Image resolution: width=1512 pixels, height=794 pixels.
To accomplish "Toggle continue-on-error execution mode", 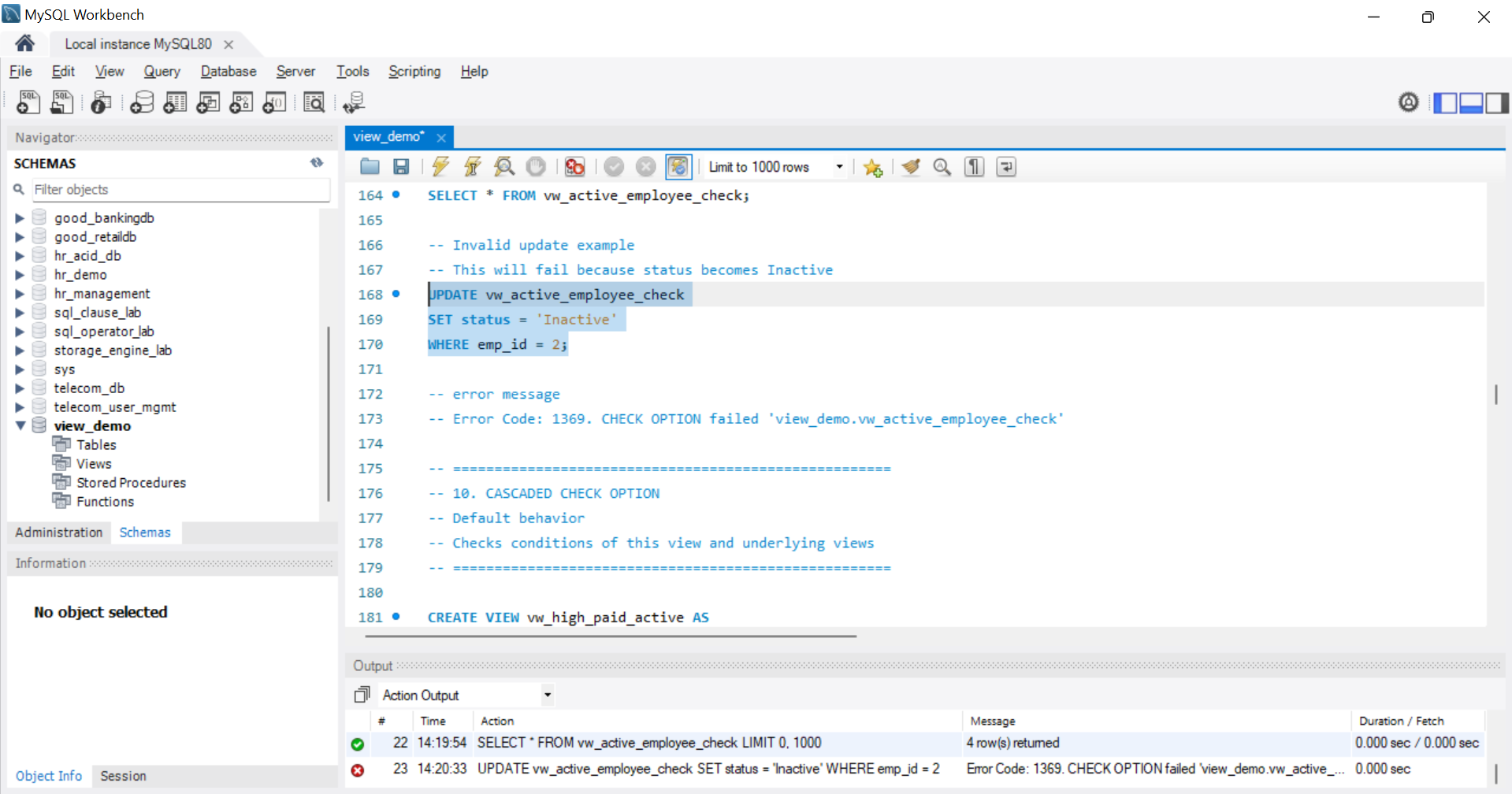I will pos(575,166).
